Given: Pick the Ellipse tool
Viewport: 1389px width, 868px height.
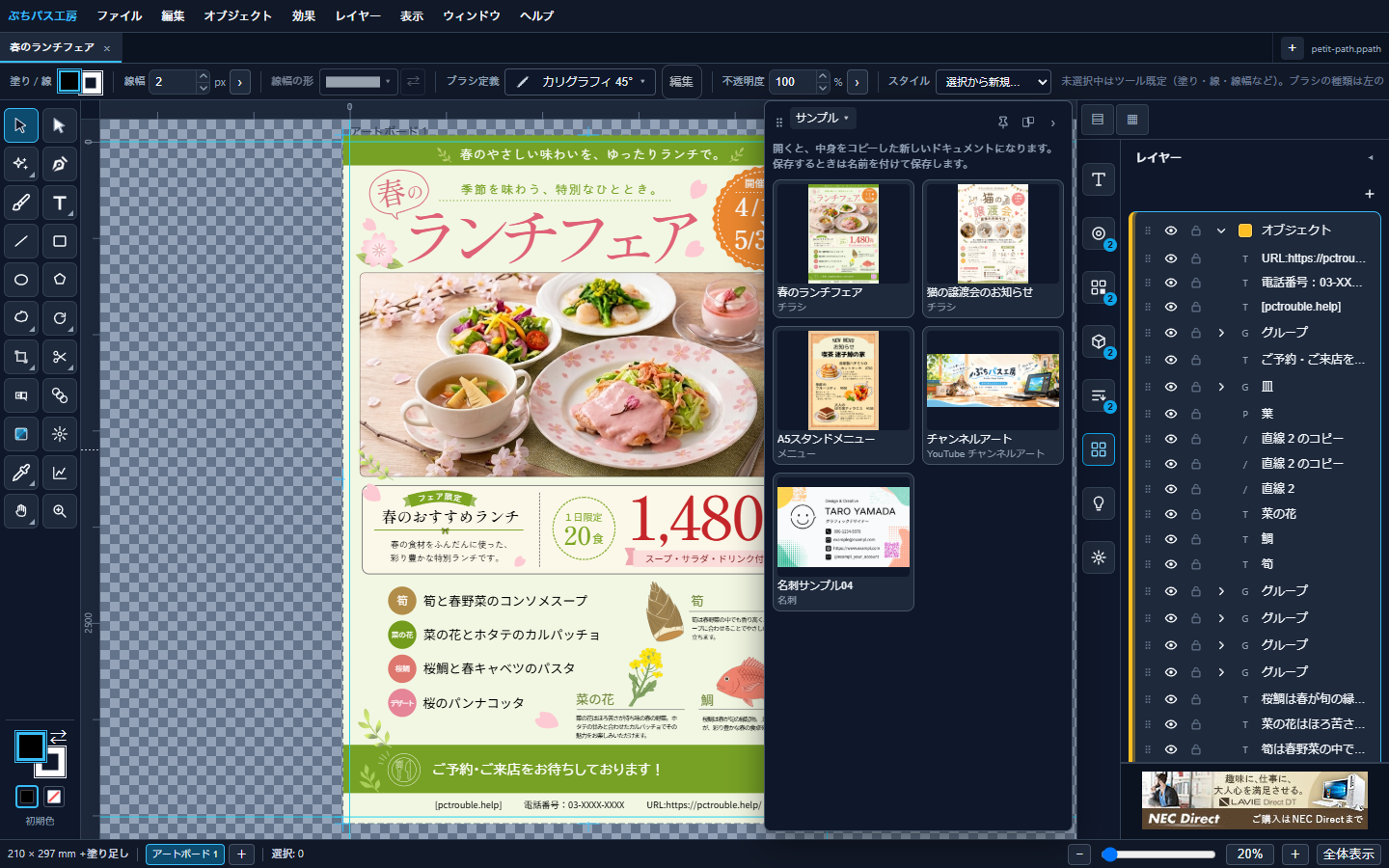Looking at the screenshot, I should [21, 280].
